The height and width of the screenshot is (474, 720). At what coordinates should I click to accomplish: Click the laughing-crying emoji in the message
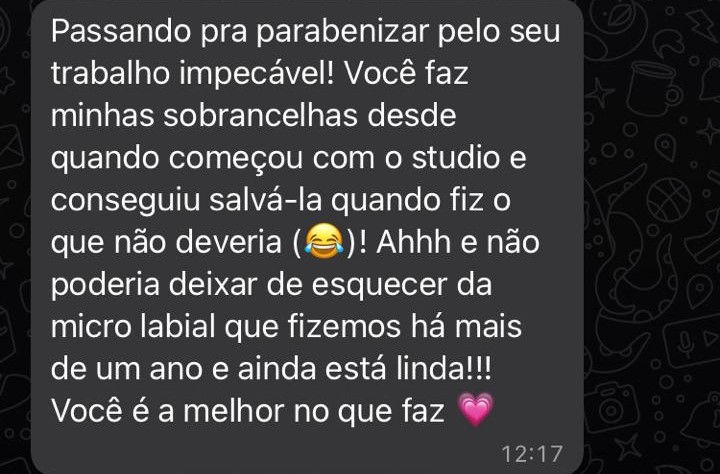click(324, 242)
